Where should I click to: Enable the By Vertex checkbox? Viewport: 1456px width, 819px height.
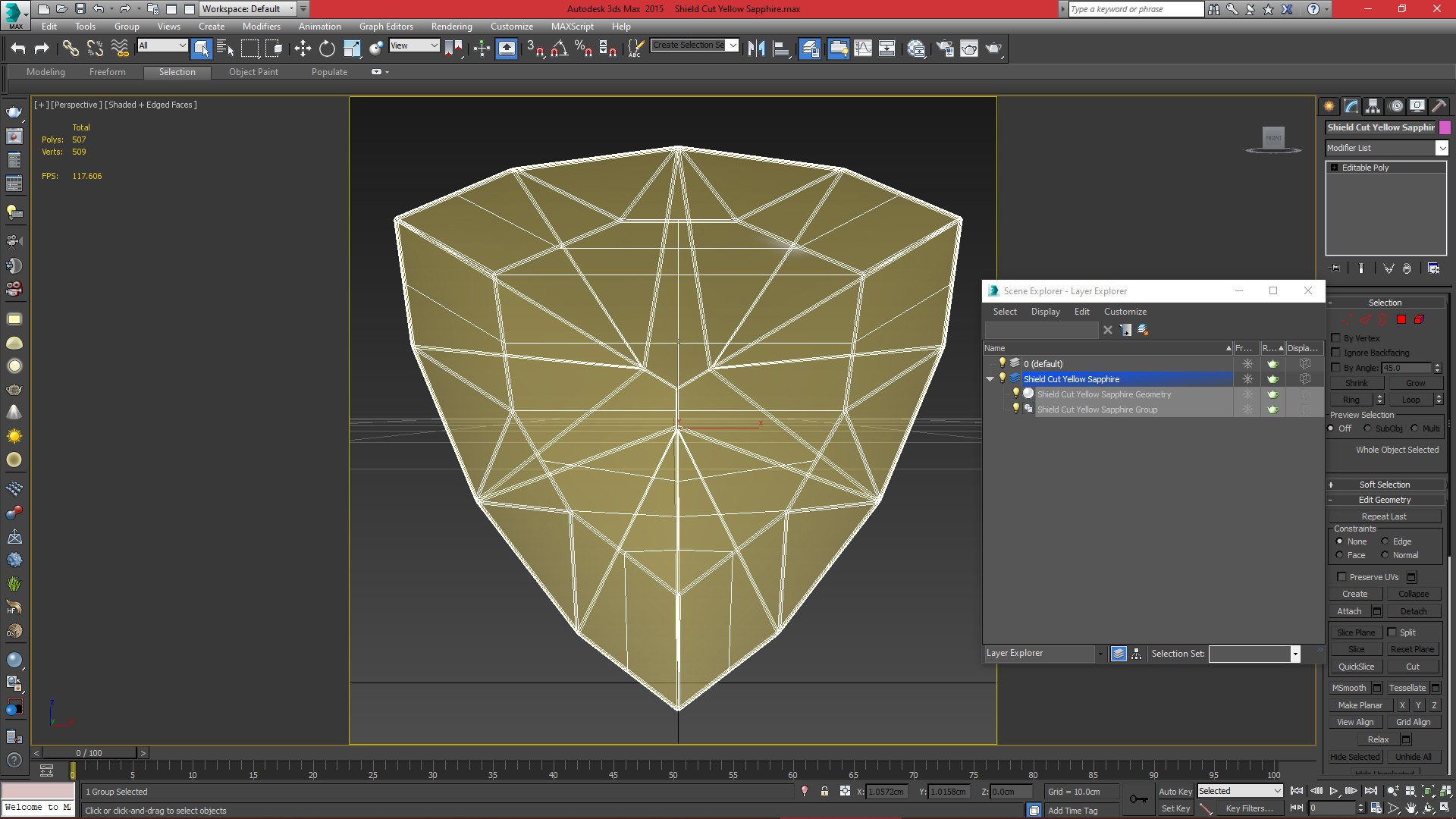(1336, 338)
